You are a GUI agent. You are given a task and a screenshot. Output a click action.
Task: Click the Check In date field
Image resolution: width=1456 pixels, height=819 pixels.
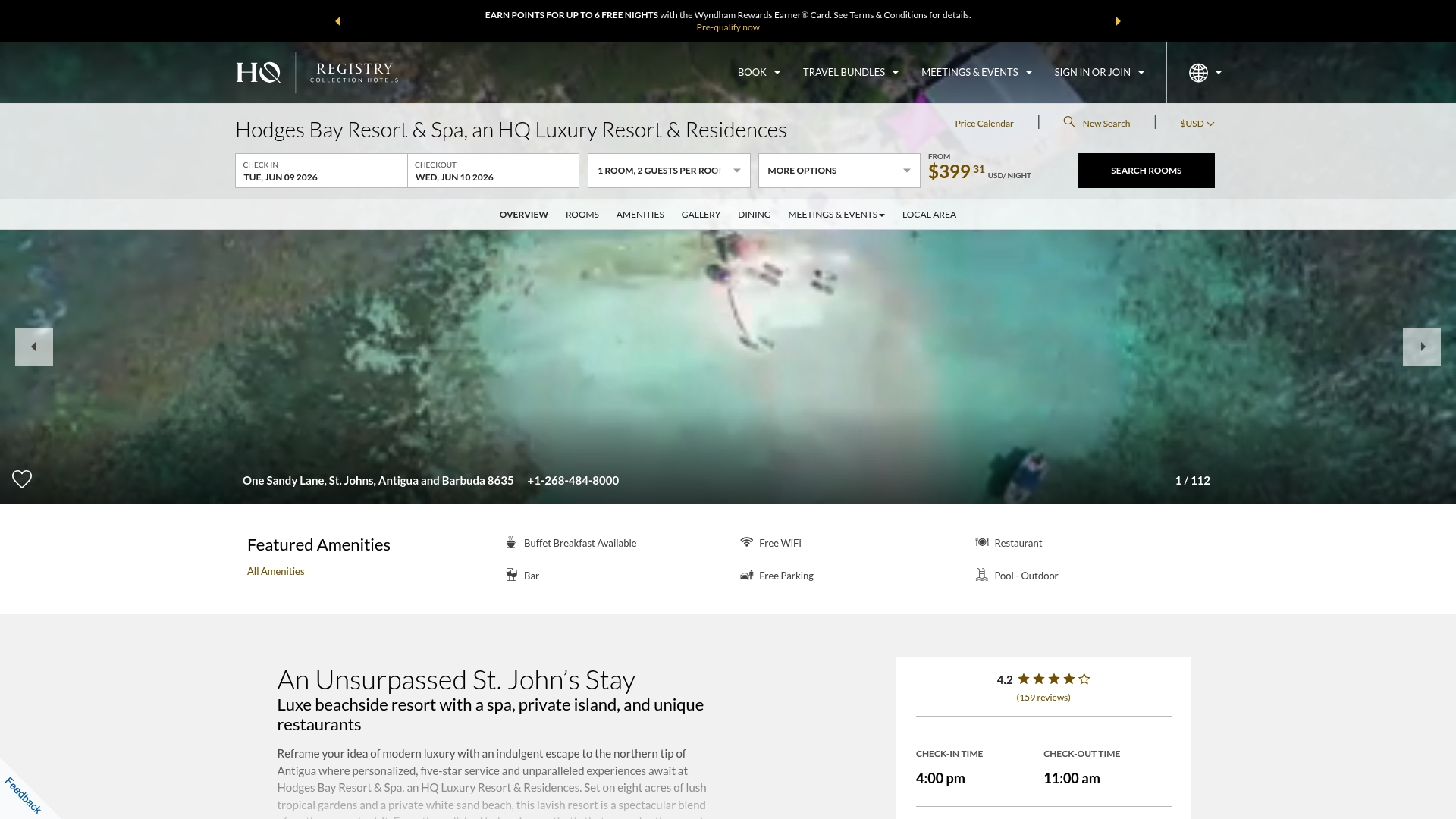322,171
